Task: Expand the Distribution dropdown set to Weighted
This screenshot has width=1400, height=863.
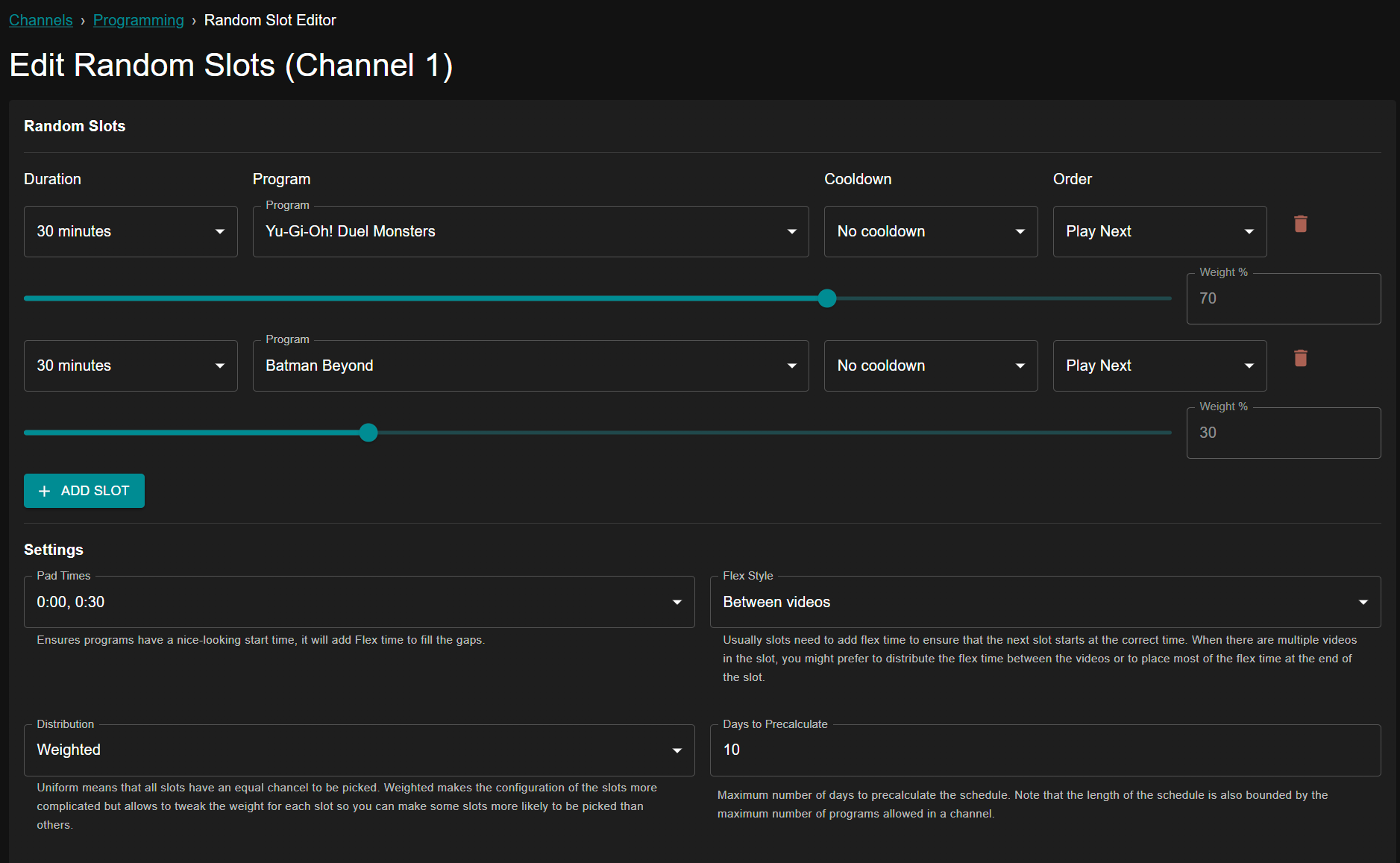Action: point(359,750)
